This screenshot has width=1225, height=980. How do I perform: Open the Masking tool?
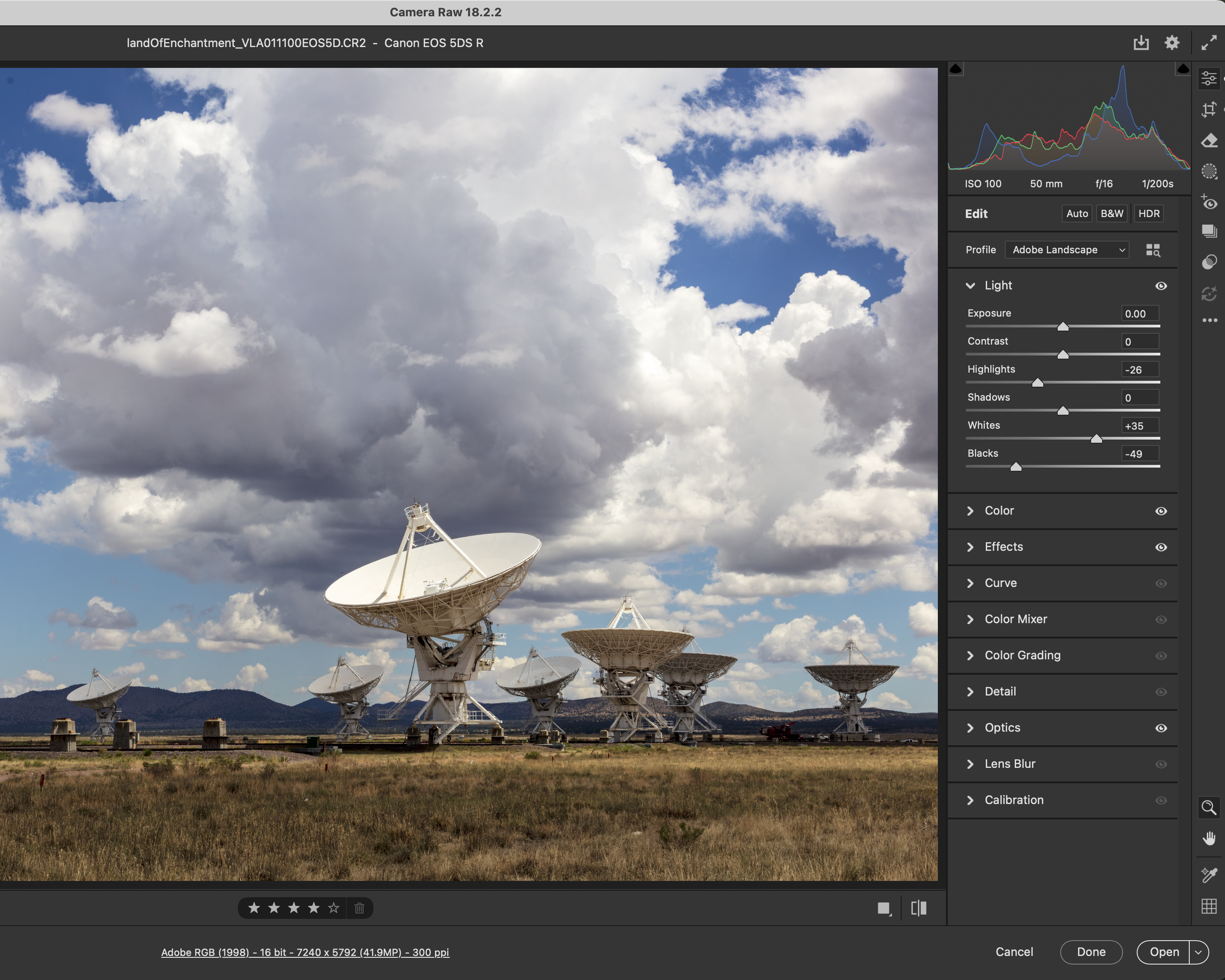[1208, 171]
